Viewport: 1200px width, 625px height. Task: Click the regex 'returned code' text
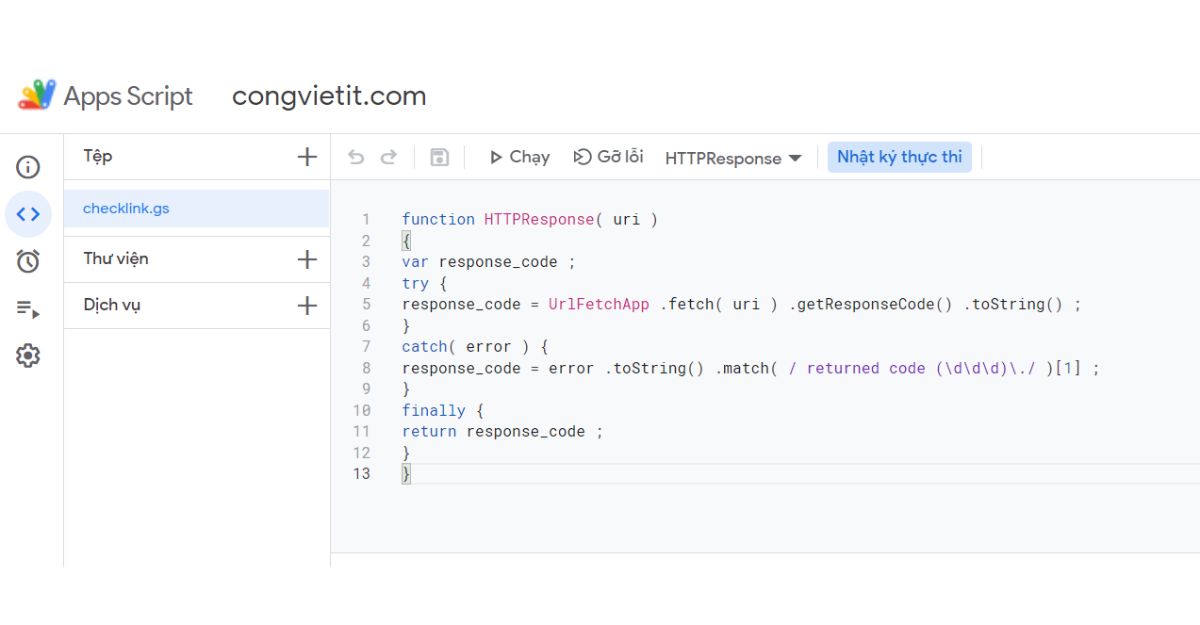[x=866, y=368]
